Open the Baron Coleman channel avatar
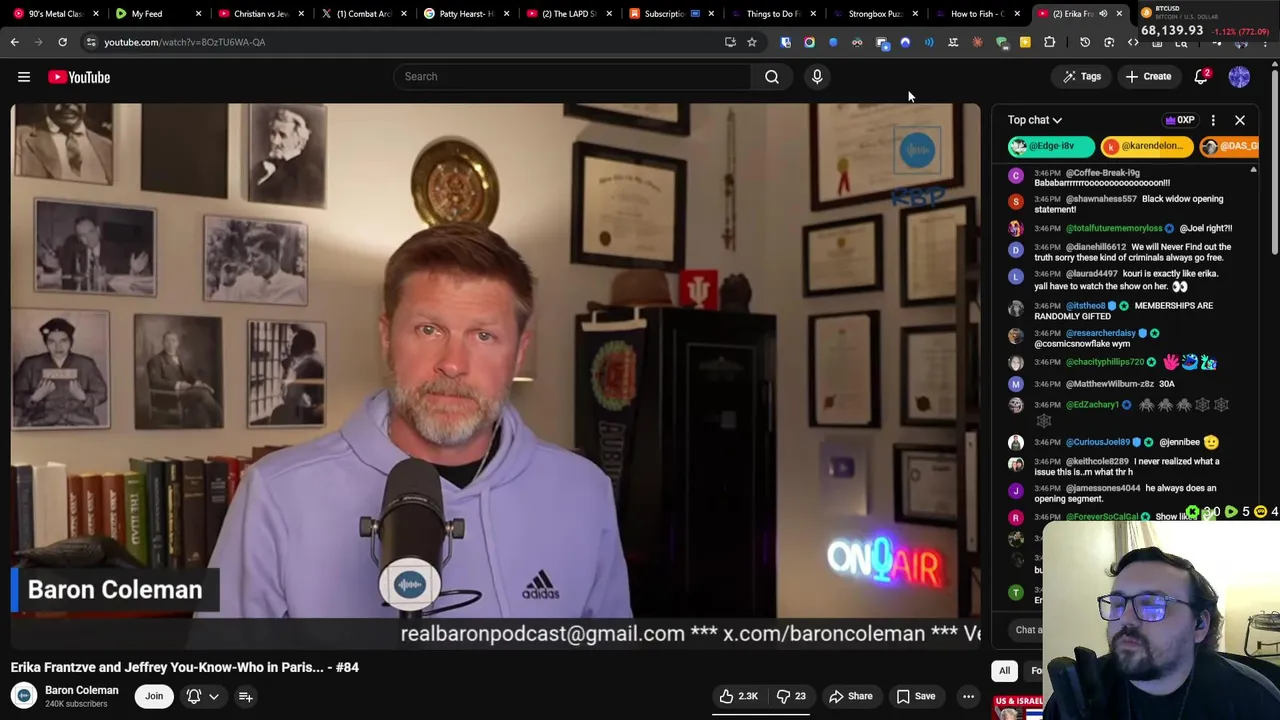This screenshot has height=720, width=1280. 24,696
